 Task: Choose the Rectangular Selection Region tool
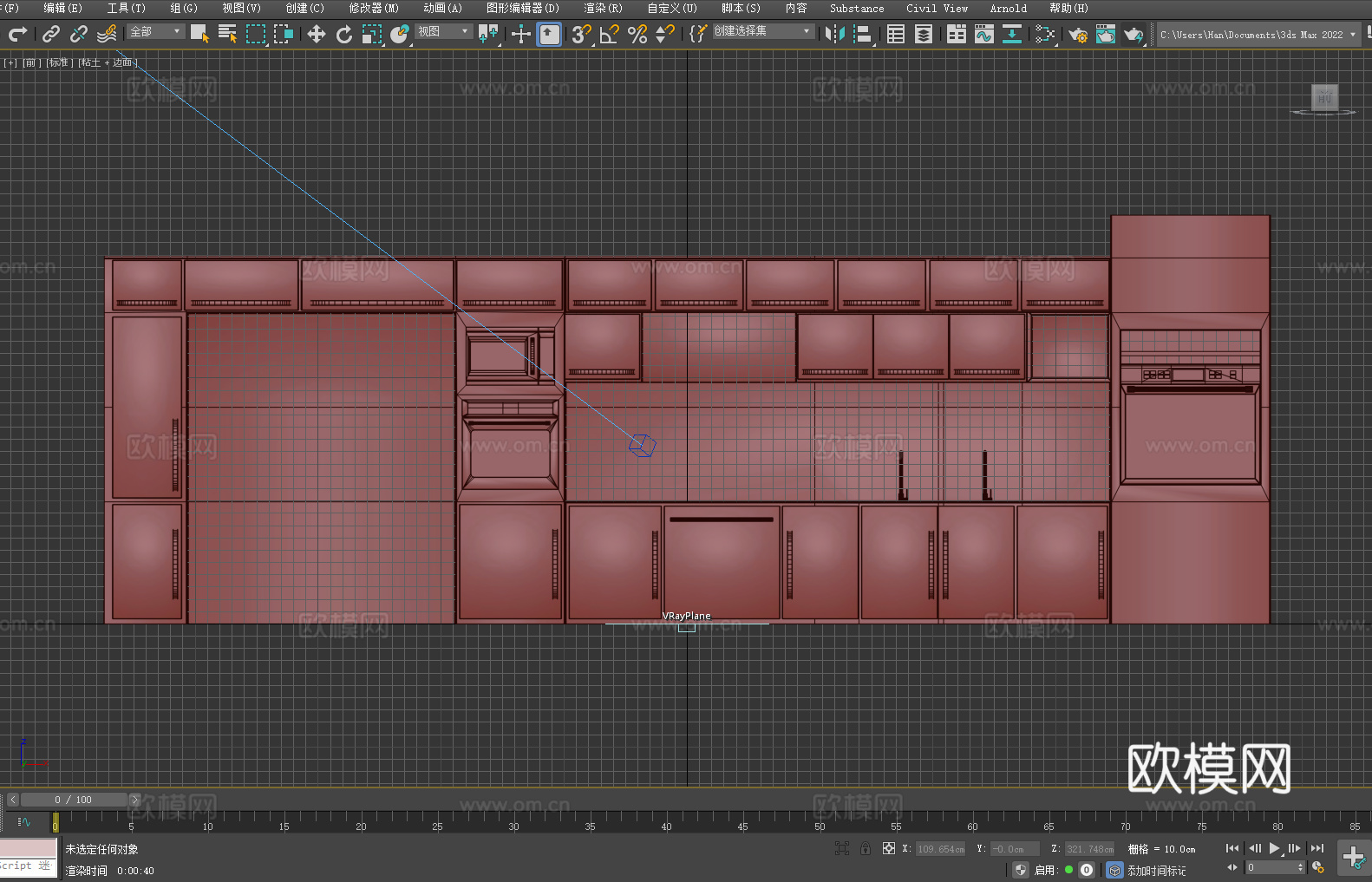click(x=256, y=34)
